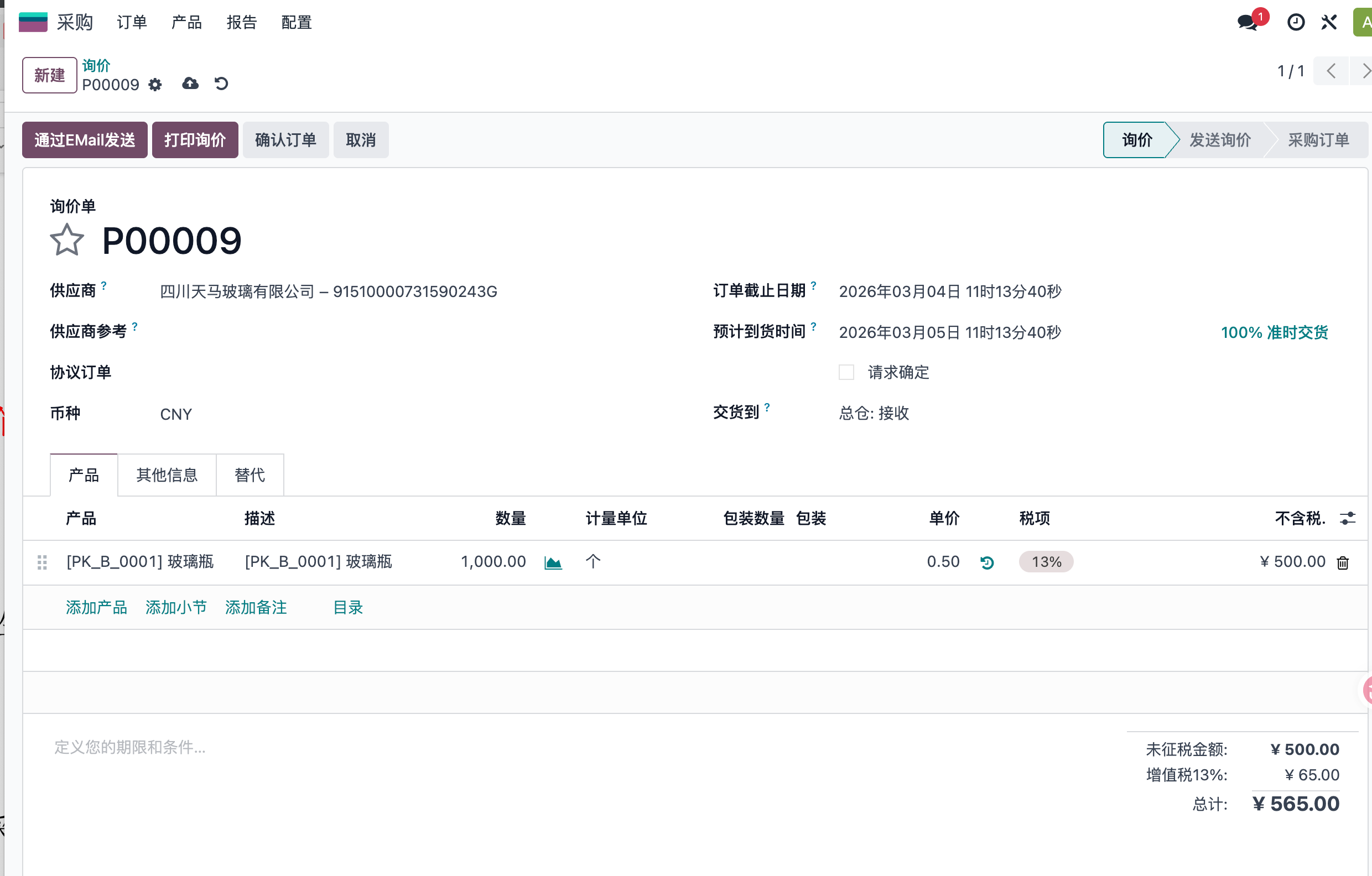Click the 订单截止日期 help question mark
Screen dimensions: 1372x876
(813, 286)
